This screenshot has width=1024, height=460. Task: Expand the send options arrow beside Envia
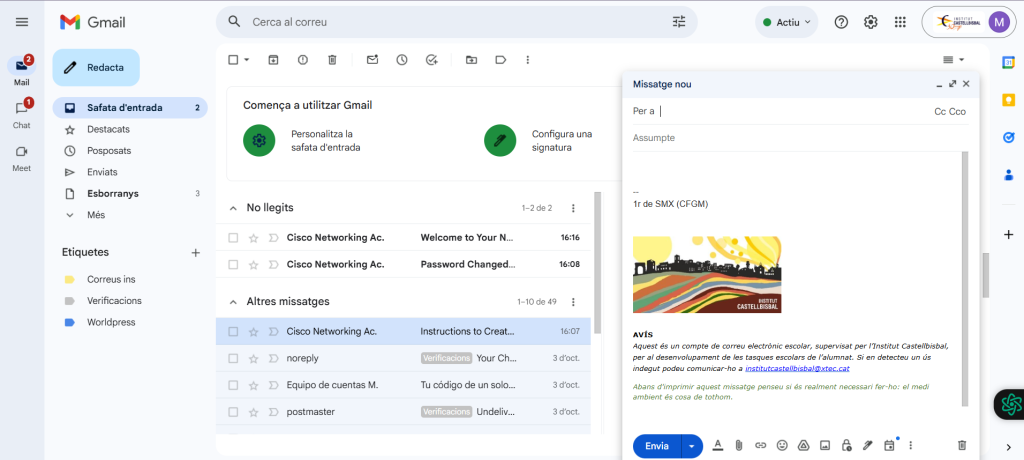click(691, 446)
